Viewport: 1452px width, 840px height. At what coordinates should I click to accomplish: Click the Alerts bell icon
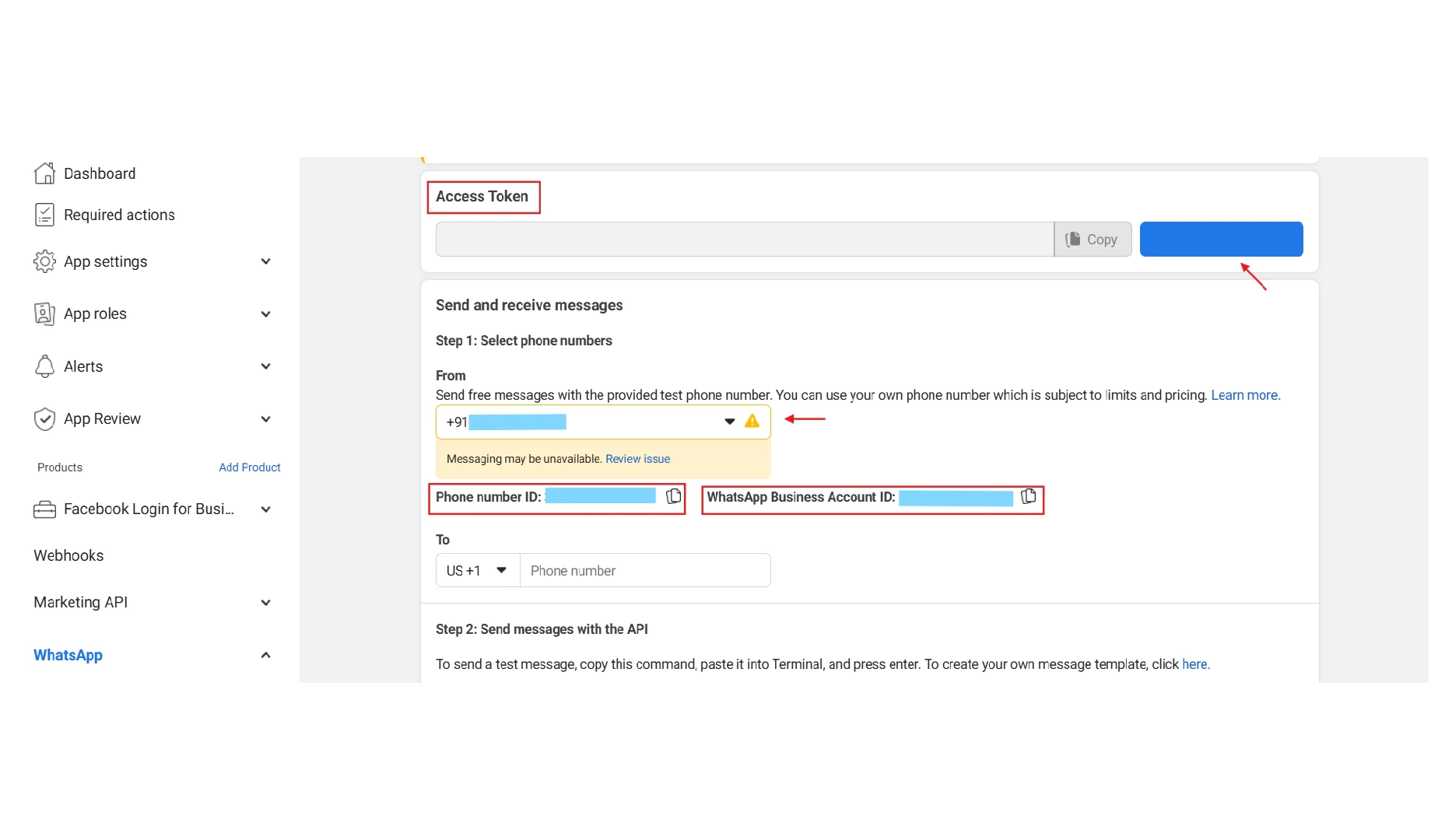[x=44, y=366]
